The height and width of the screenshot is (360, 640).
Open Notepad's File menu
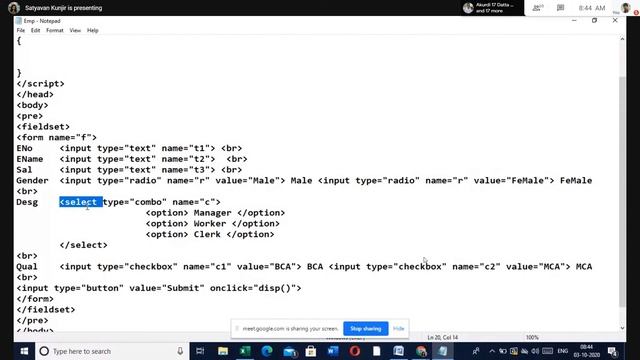[21, 31]
